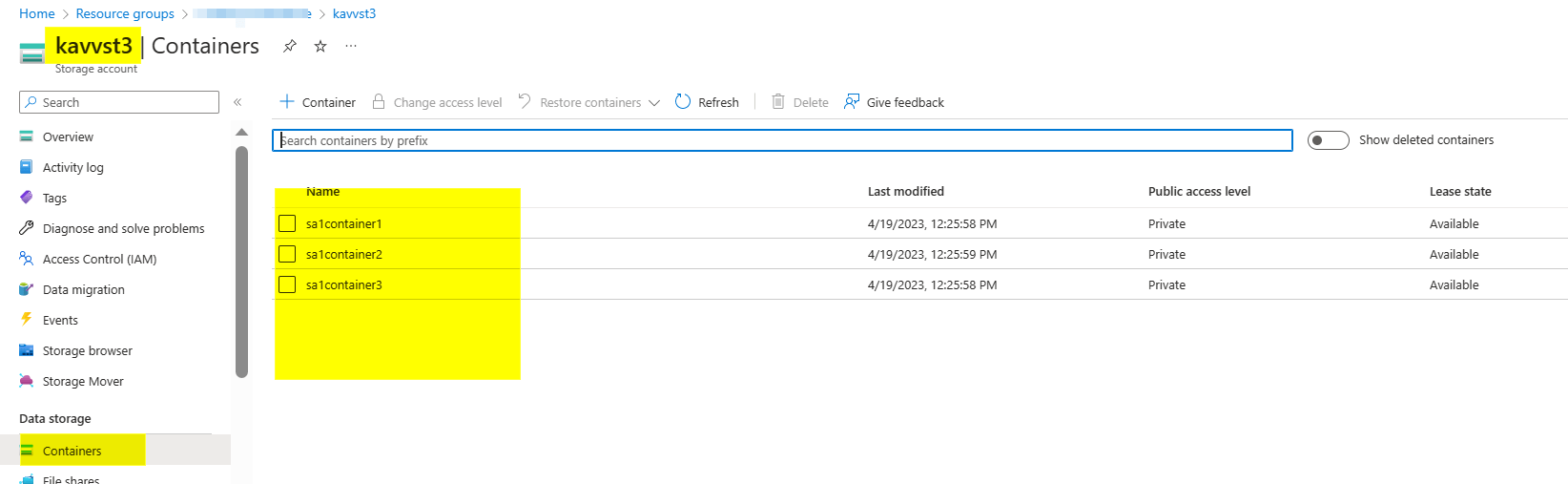Screen dimensions: 1568x484
Task: Click Available lease state for sa1container3
Action: (x=1454, y=284)
